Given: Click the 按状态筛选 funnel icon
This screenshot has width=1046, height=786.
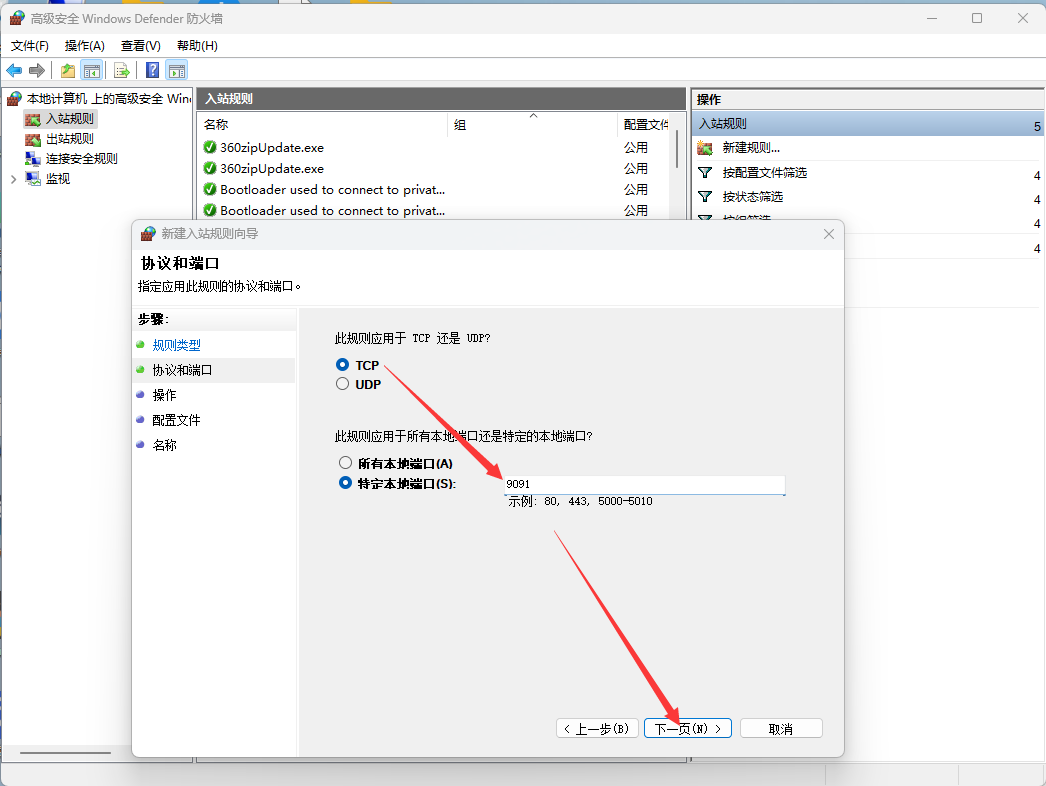Looking at the screenshot, I should click(x=706, y=197).
